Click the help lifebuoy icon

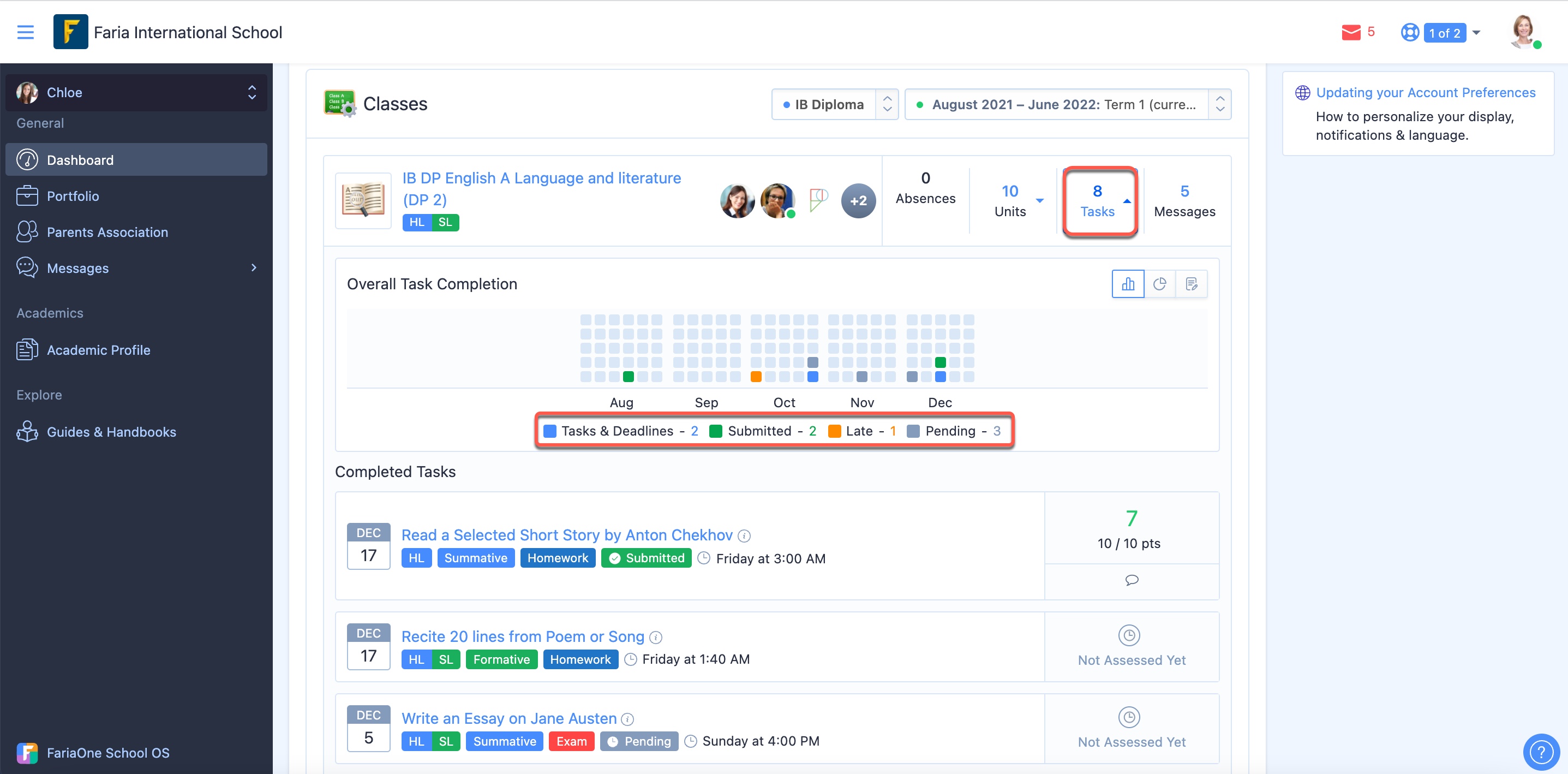(1410, 32)
